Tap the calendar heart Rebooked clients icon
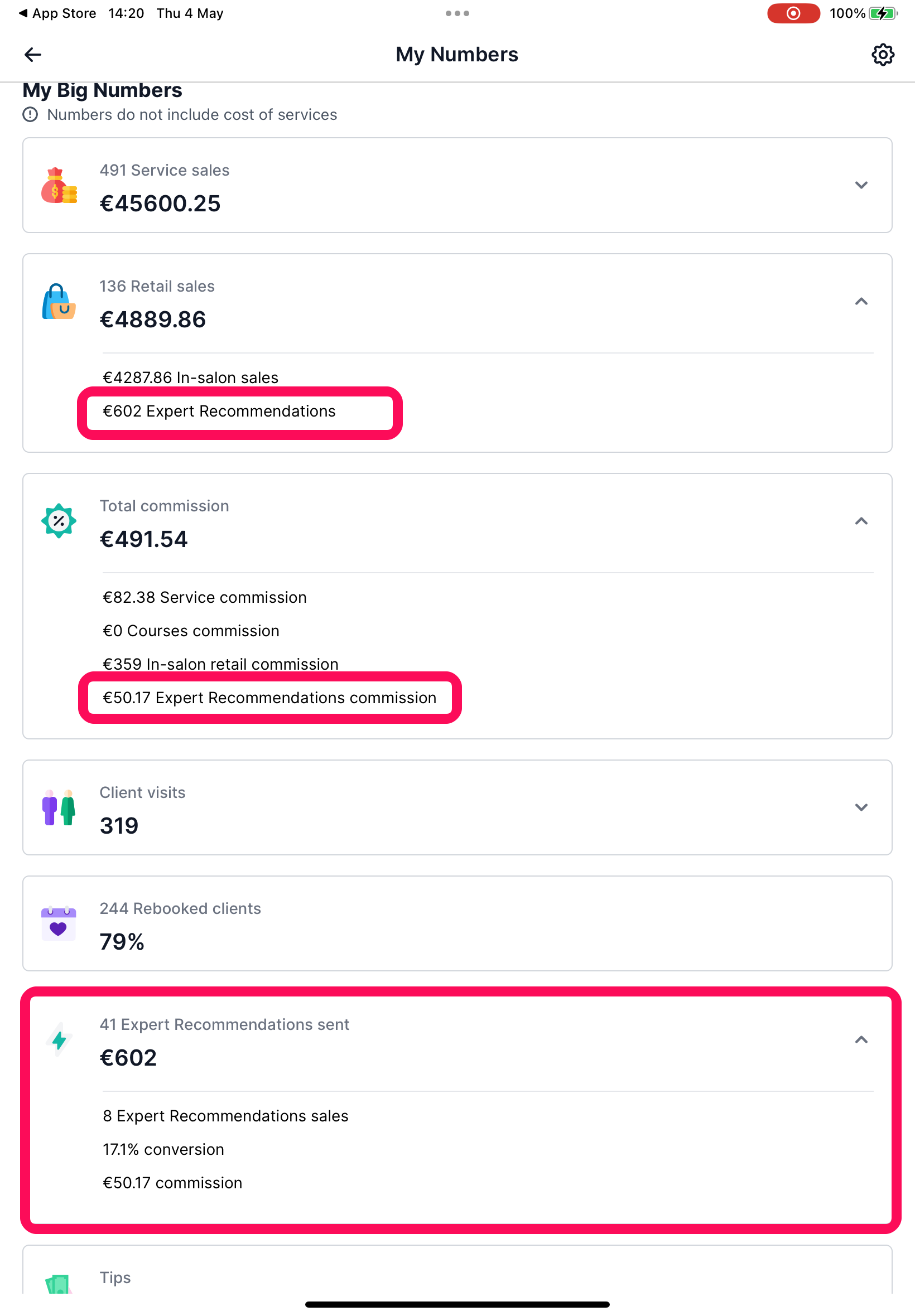Image resolution: width=915 pixels, height=1316 pixels. coord(59,923)
